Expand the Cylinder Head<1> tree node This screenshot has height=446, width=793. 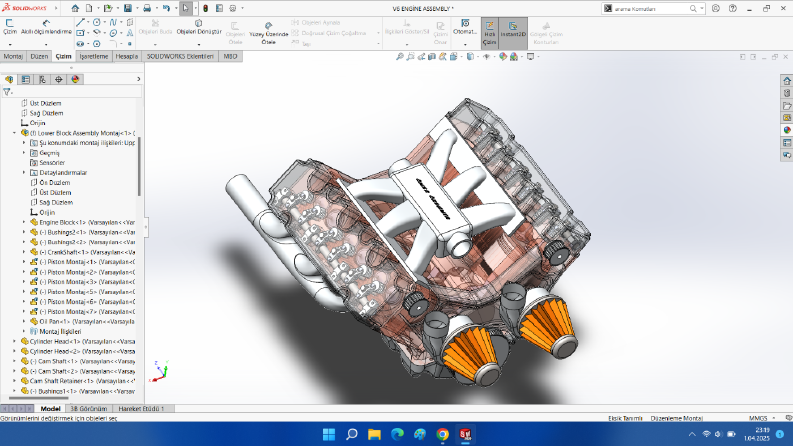click(14, 341)
